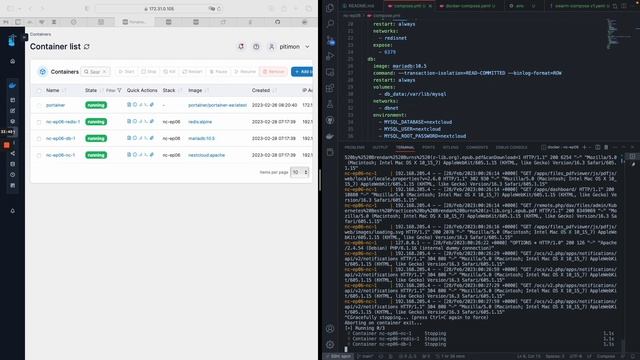640x360 pixels.
Task: Sort containers by State column
Action: pyautogui.click(x=93, y=90)
